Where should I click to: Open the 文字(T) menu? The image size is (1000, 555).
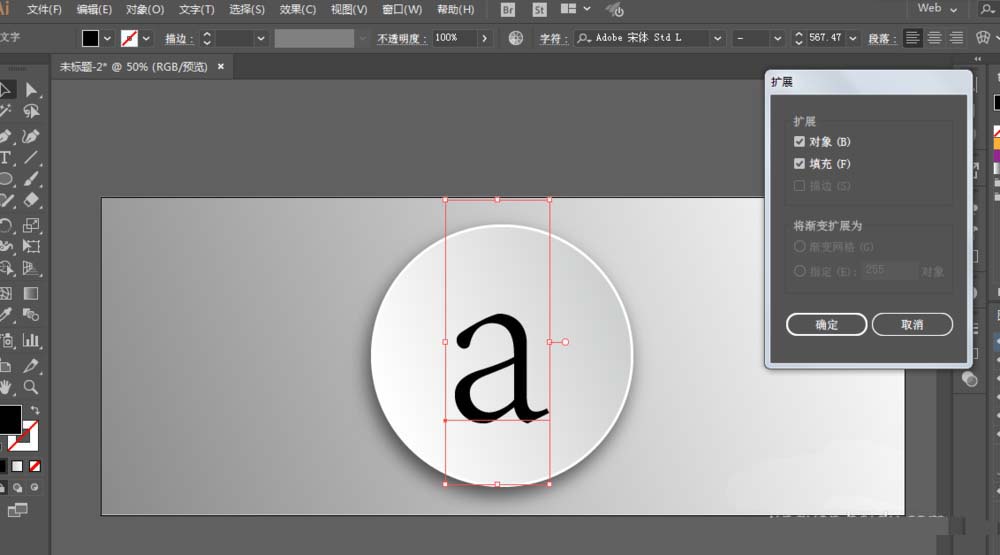pos(196,10)
